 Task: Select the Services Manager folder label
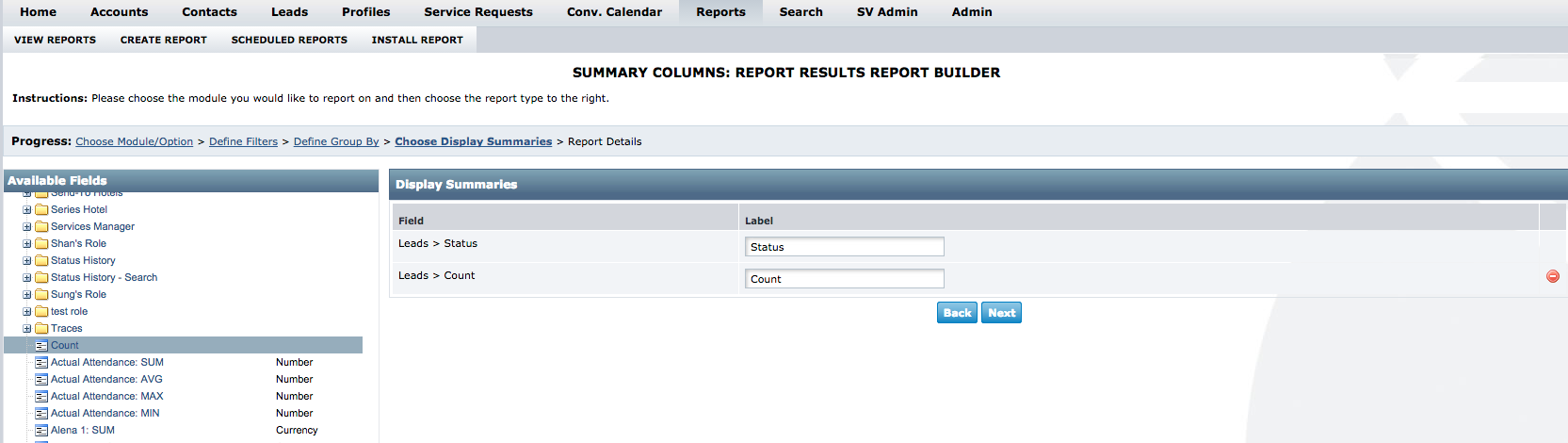point(92,226)
